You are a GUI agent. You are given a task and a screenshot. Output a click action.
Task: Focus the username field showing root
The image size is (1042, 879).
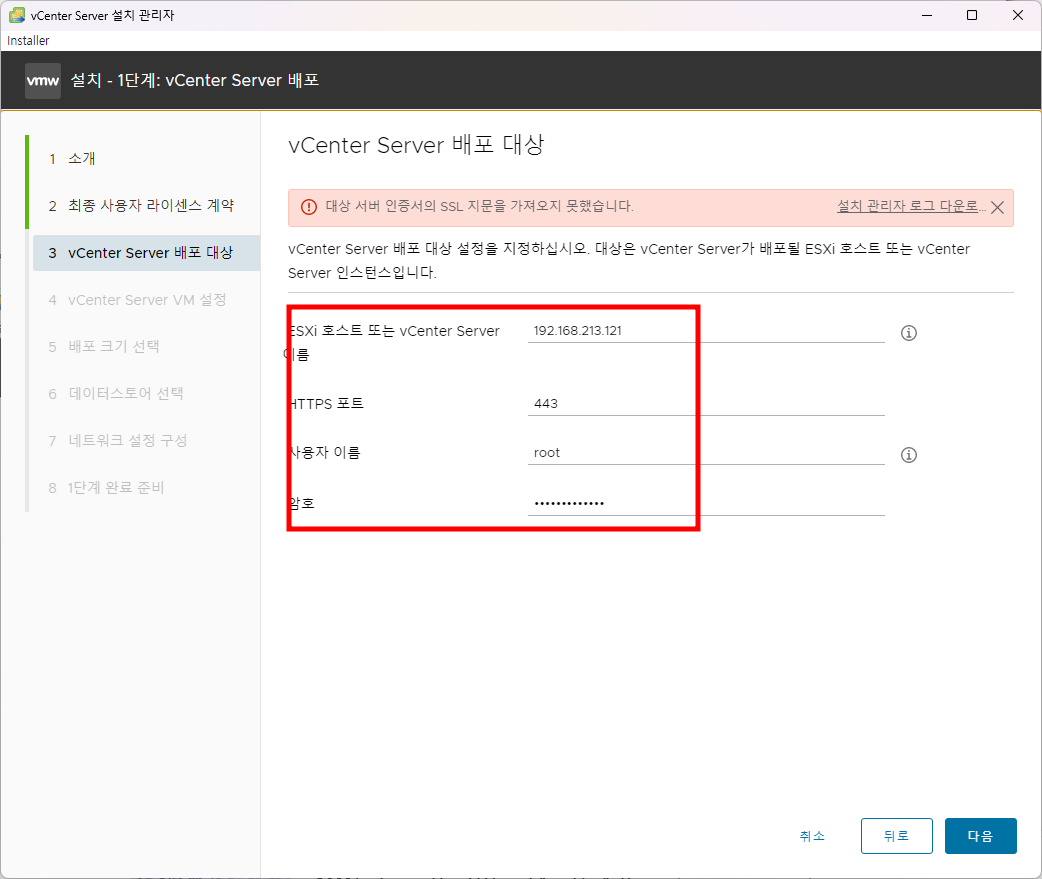click(706, 452)
